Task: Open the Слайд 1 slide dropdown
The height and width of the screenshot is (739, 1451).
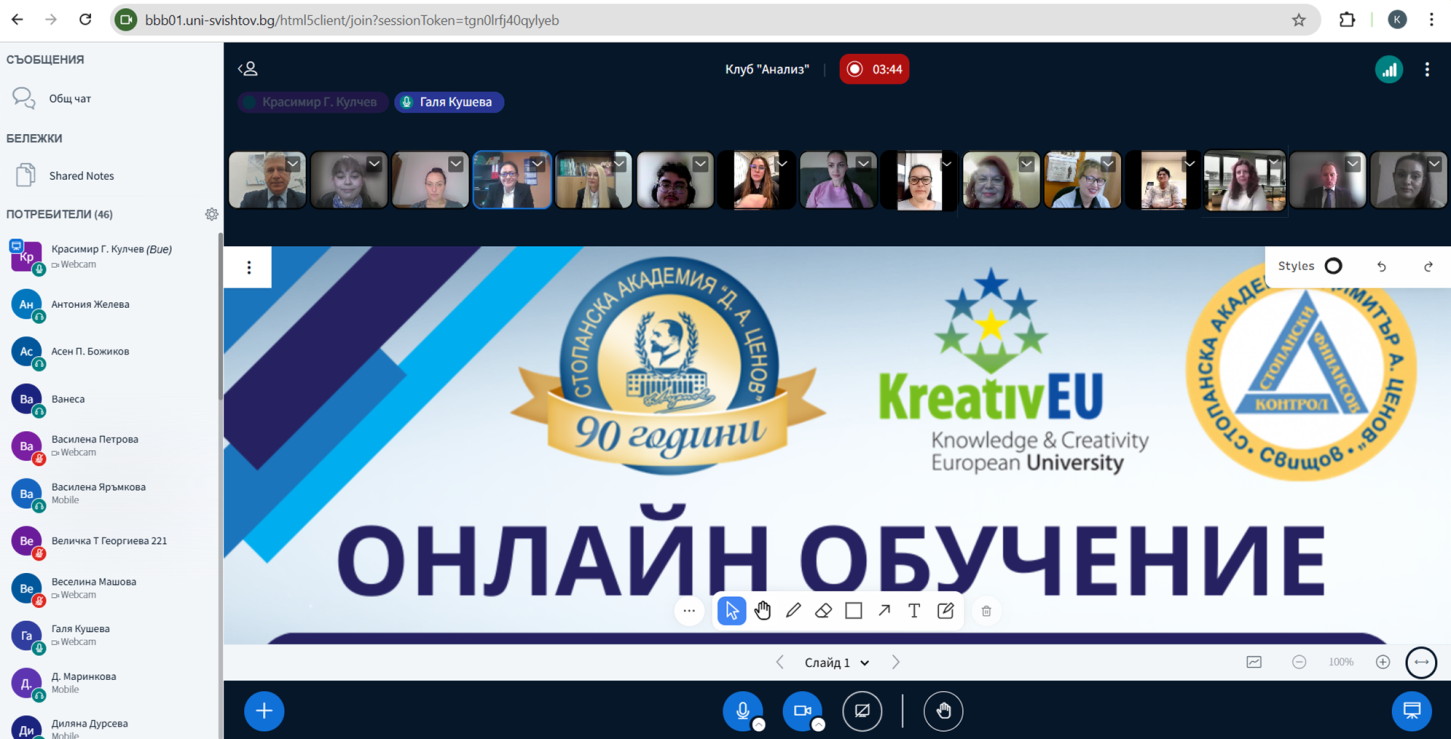Action: pyautogui.click(x=837, y=662)
